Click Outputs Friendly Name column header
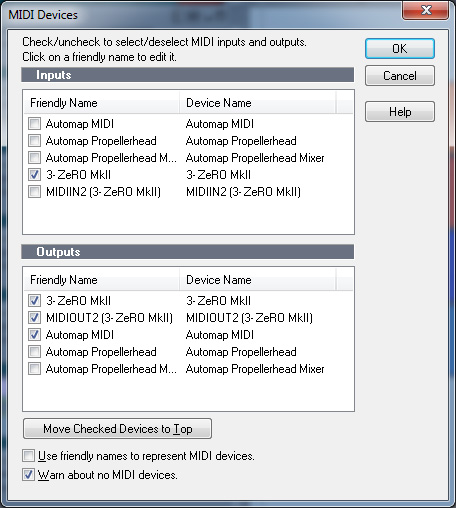The width and height of the screenshot is (456, 508). [x=102, y=280]
